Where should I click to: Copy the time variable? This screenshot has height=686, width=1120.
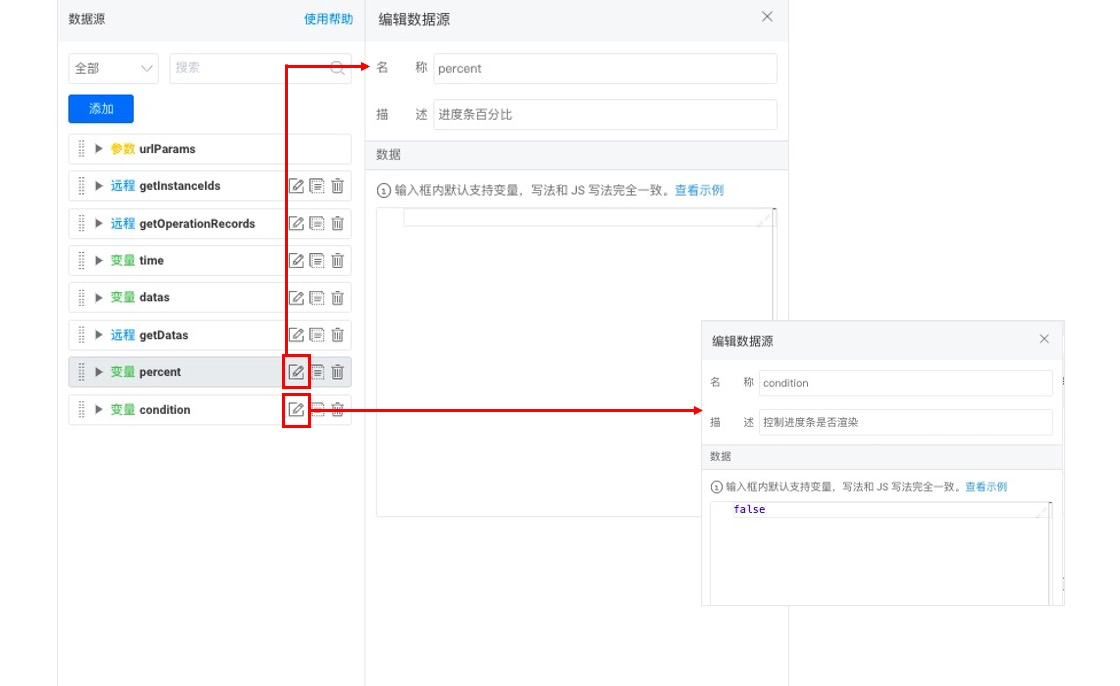click(x=316, y=260)
